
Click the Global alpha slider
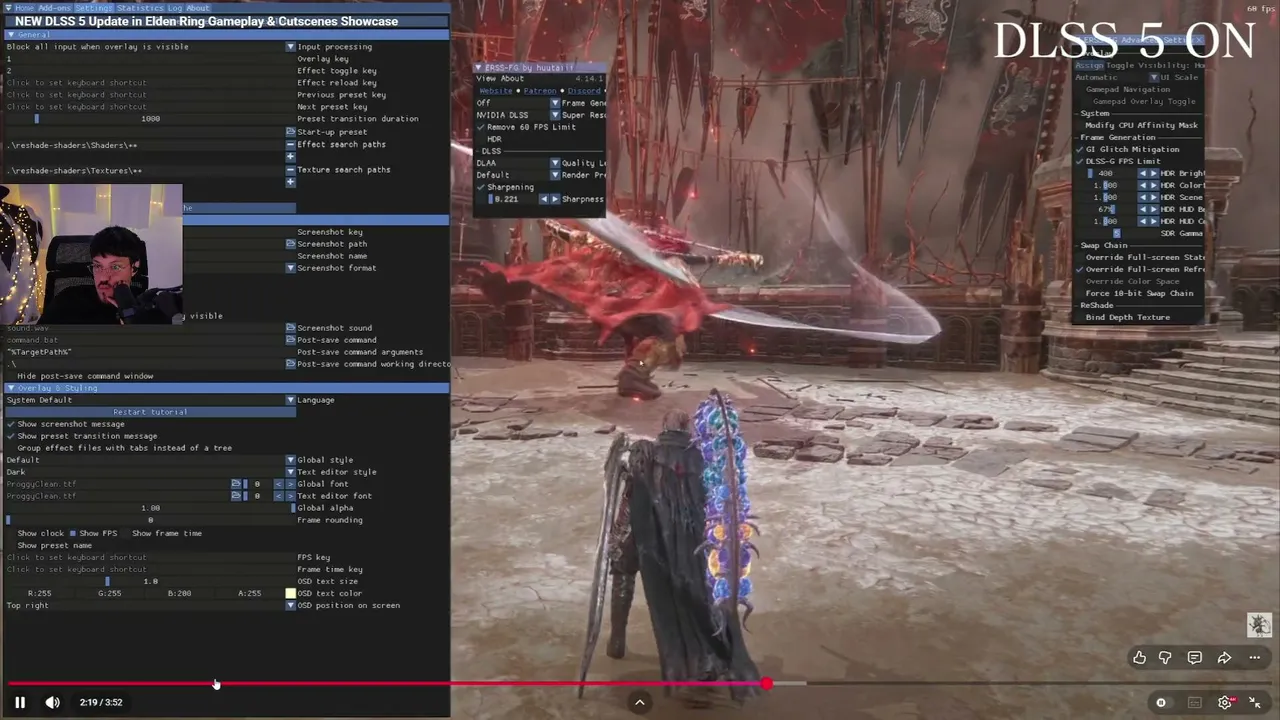150,508
